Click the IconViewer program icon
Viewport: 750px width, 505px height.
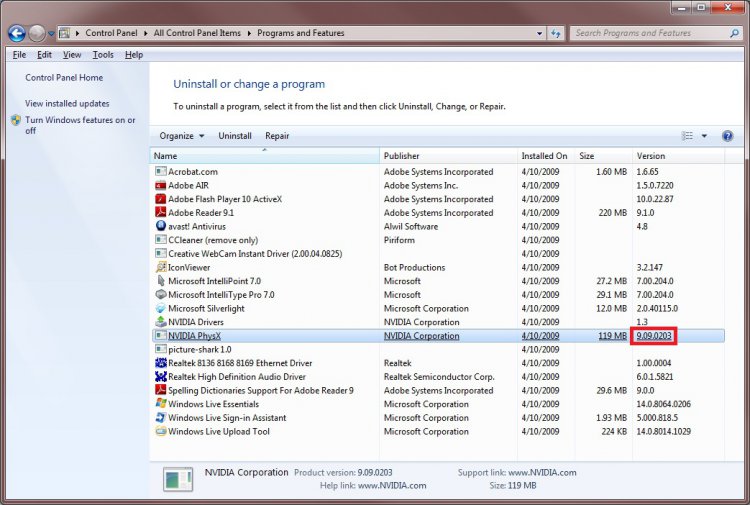161,267
